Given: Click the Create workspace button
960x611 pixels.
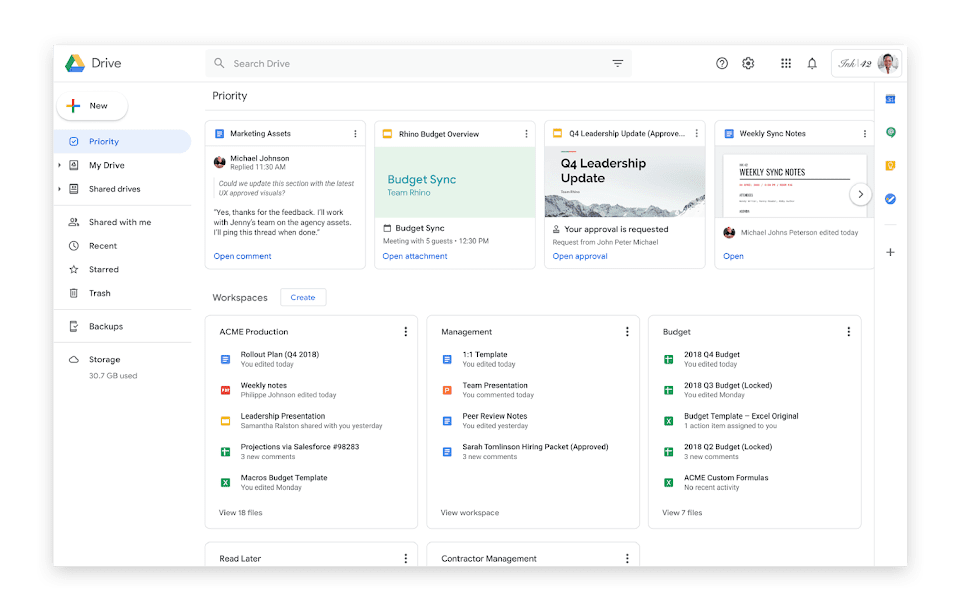Looking at the screenshot, I should pos(303,298).
